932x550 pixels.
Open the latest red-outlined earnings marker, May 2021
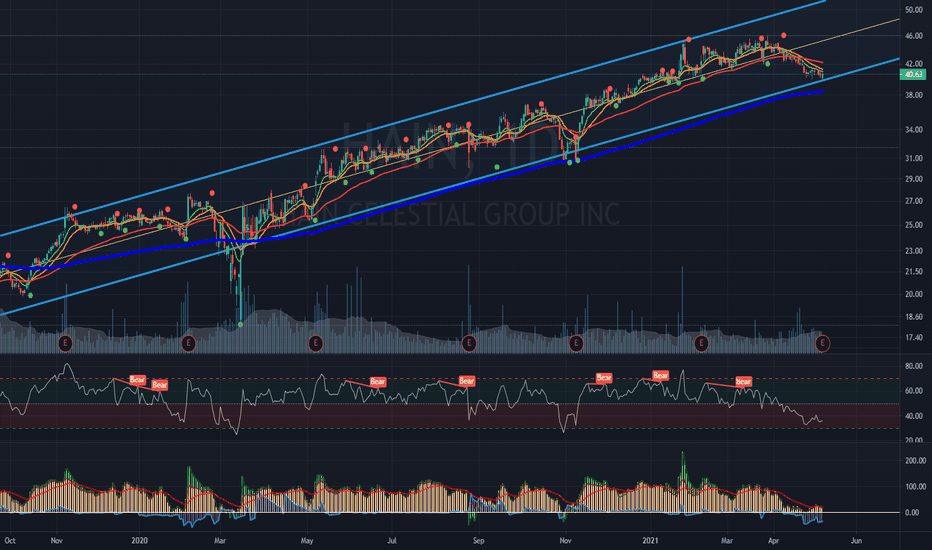click(x=823, y=343)
